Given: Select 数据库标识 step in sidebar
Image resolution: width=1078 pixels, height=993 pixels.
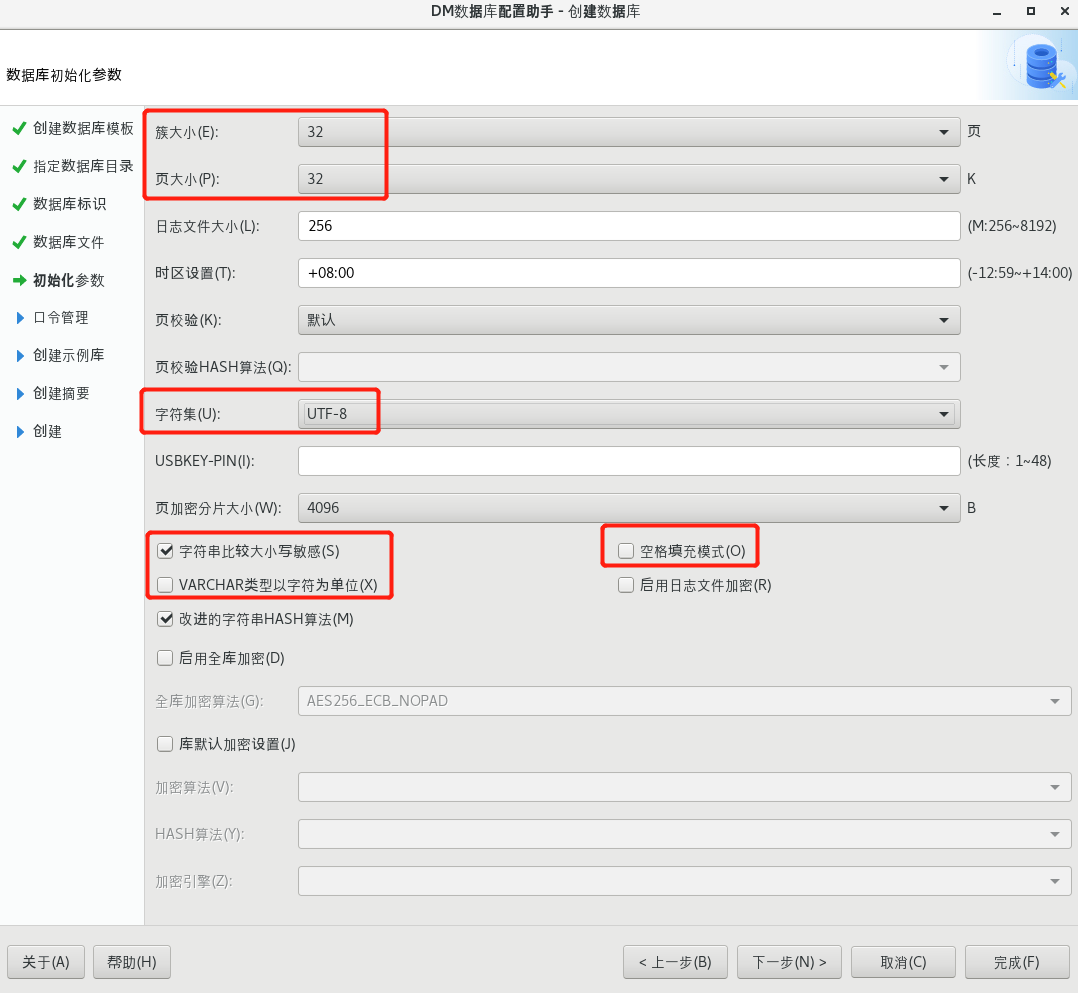Looking at the screenshot, I should 69,204.
